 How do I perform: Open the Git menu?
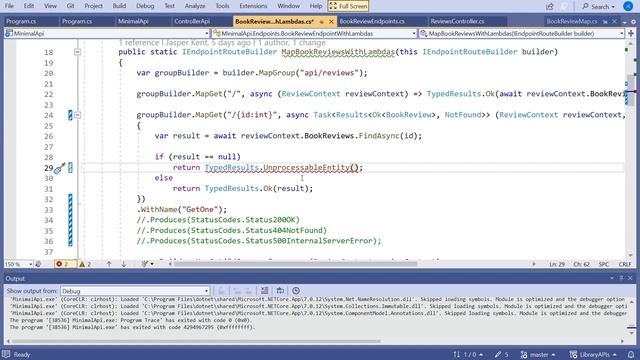70,6
